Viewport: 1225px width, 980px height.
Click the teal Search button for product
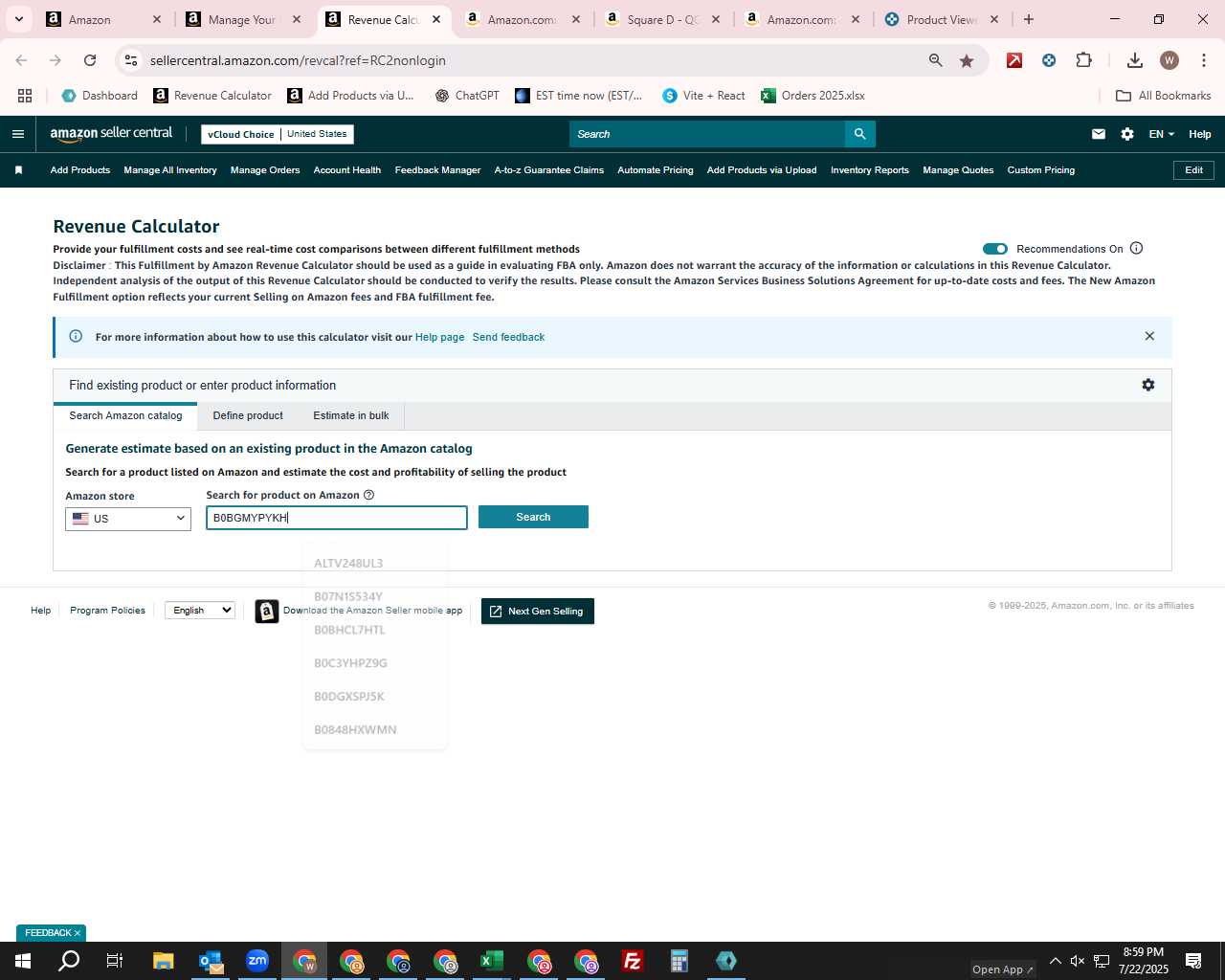pyautogui.click(x=533, y=517)
